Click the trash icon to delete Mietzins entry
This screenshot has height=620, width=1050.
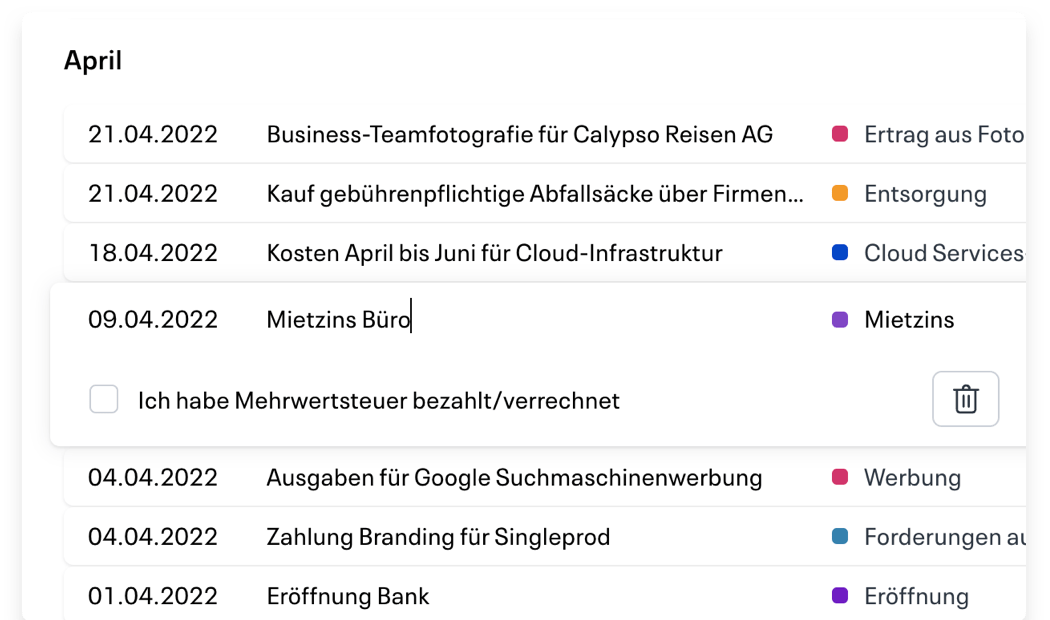coord(964,399)
